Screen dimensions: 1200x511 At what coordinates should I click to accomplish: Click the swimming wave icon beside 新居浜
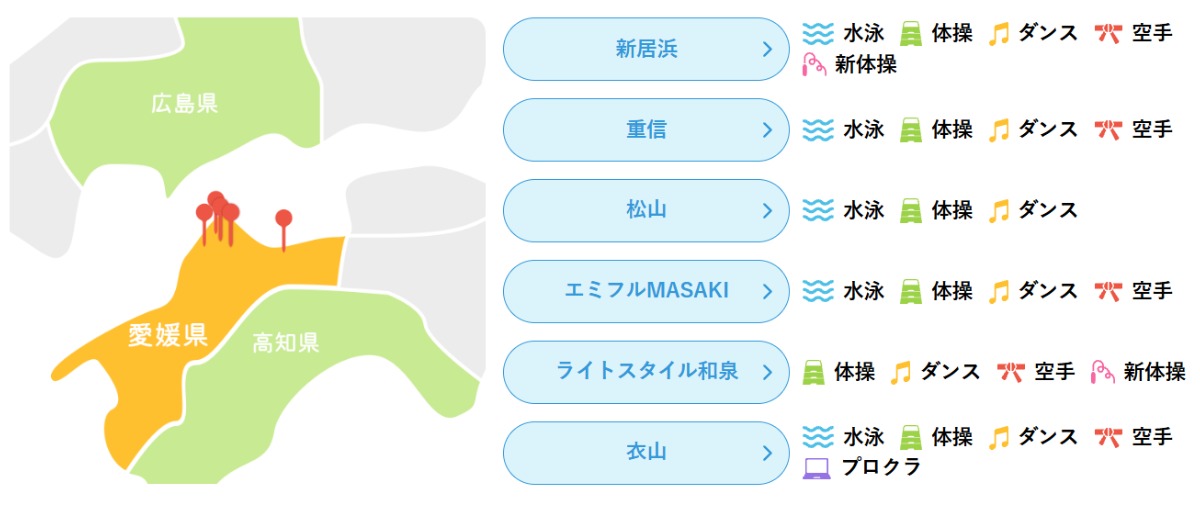pyautogui.click(x=818, y=33)
